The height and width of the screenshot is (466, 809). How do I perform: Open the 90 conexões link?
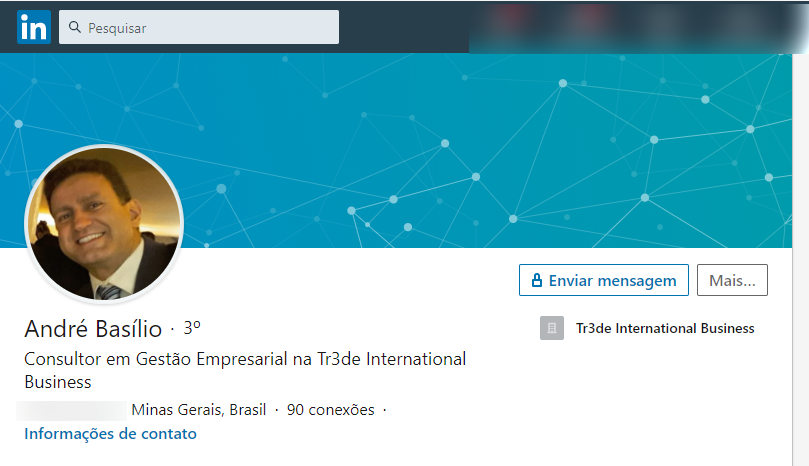[x=331, y=410]
